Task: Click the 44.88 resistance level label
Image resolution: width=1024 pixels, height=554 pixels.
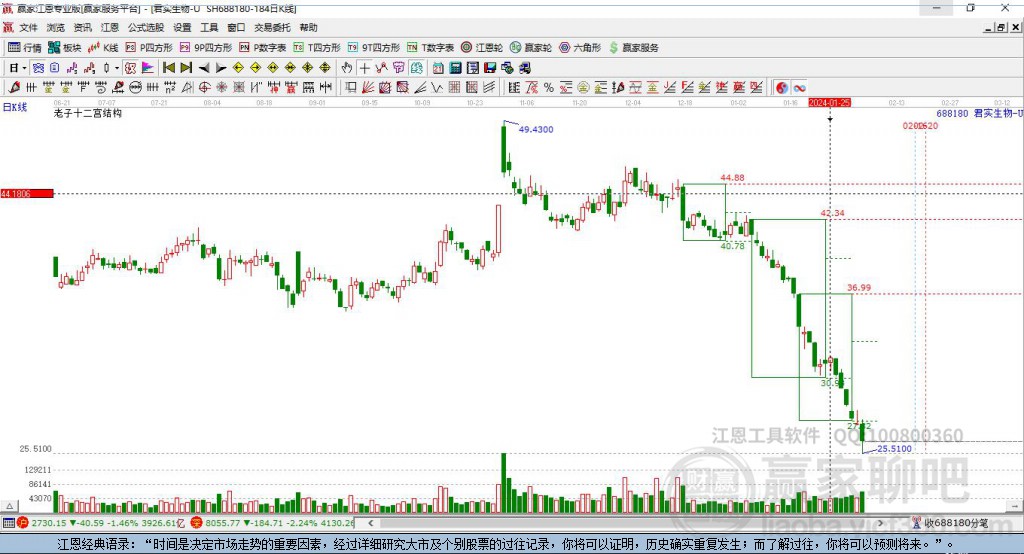Action: [x=732, y=178]
